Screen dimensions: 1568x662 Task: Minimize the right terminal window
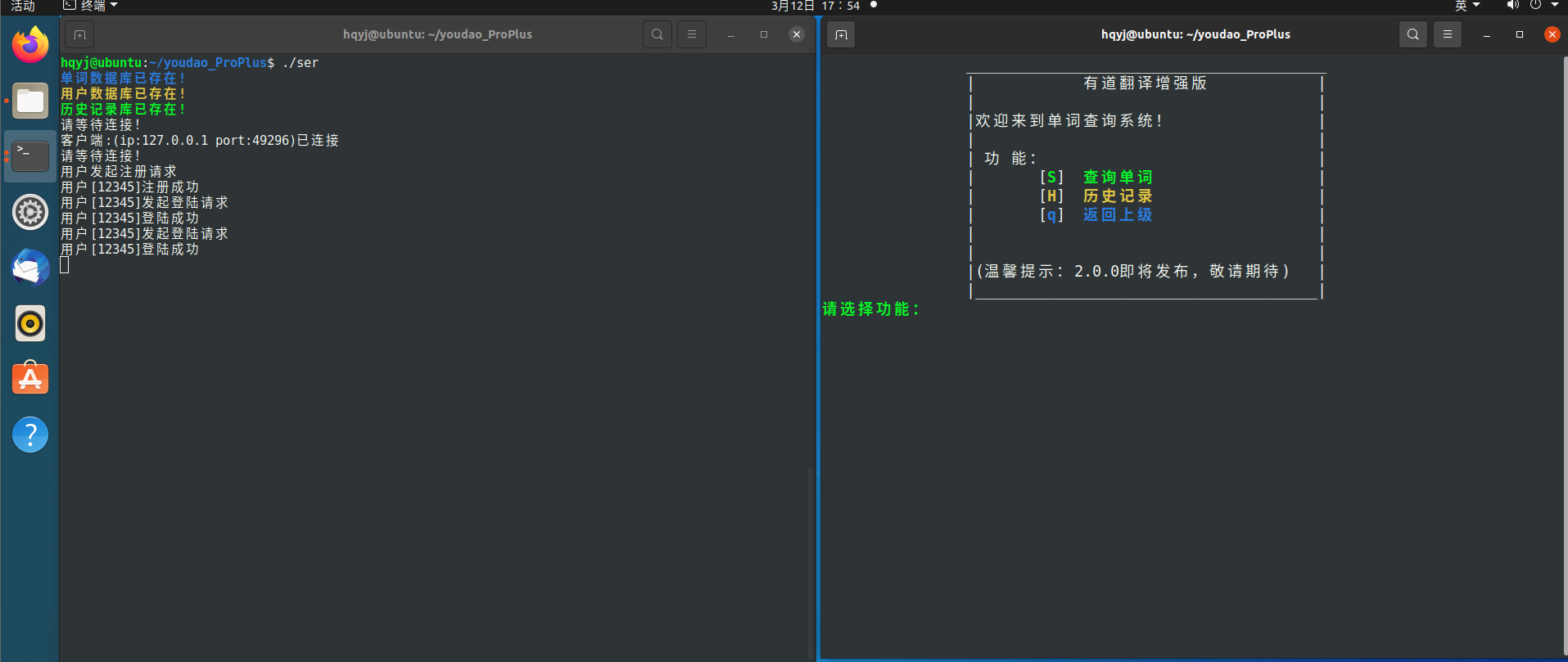click(x=1487, y=34)
